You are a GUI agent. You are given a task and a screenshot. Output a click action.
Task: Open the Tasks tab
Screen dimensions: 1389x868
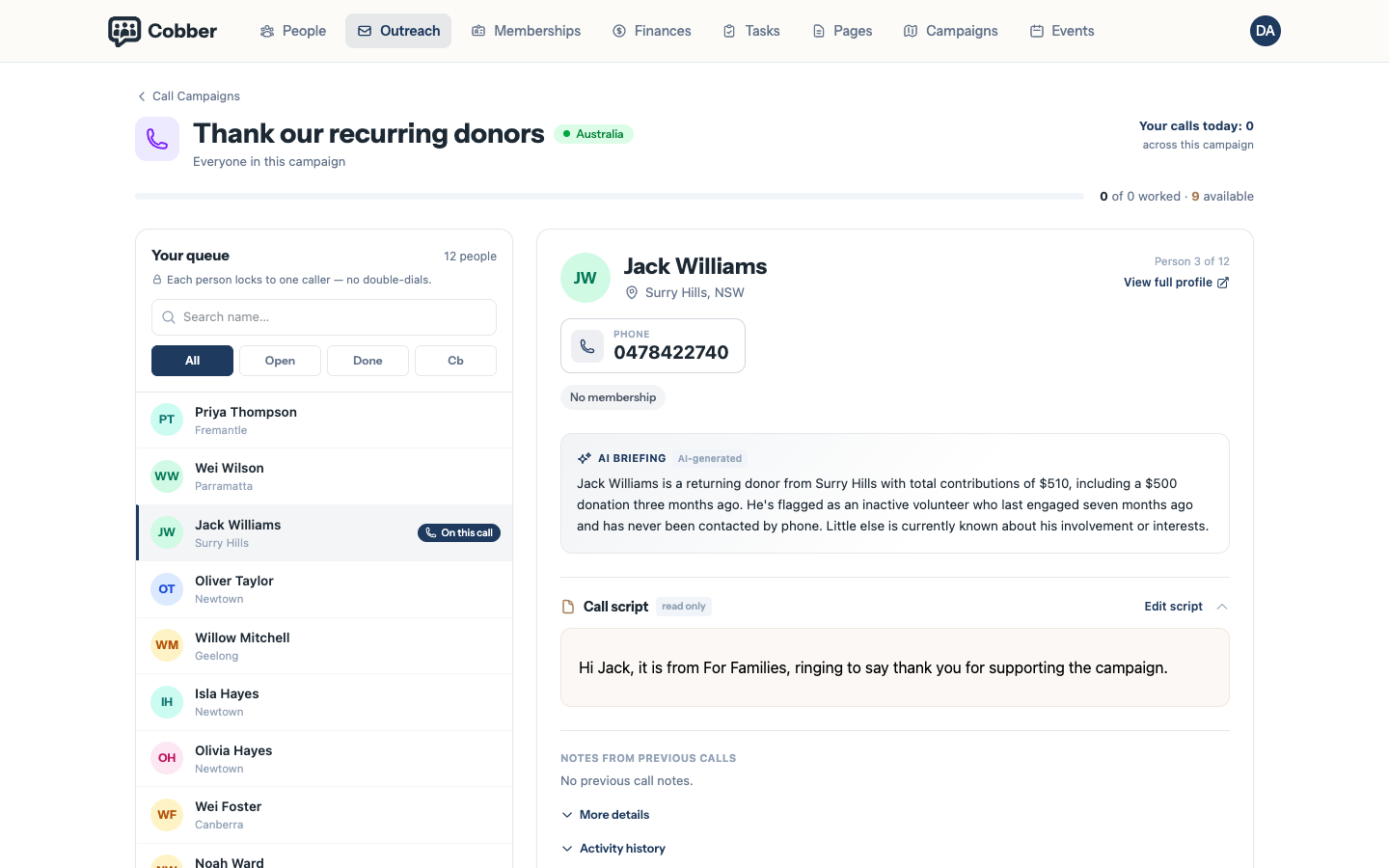(x=750, y=31)
